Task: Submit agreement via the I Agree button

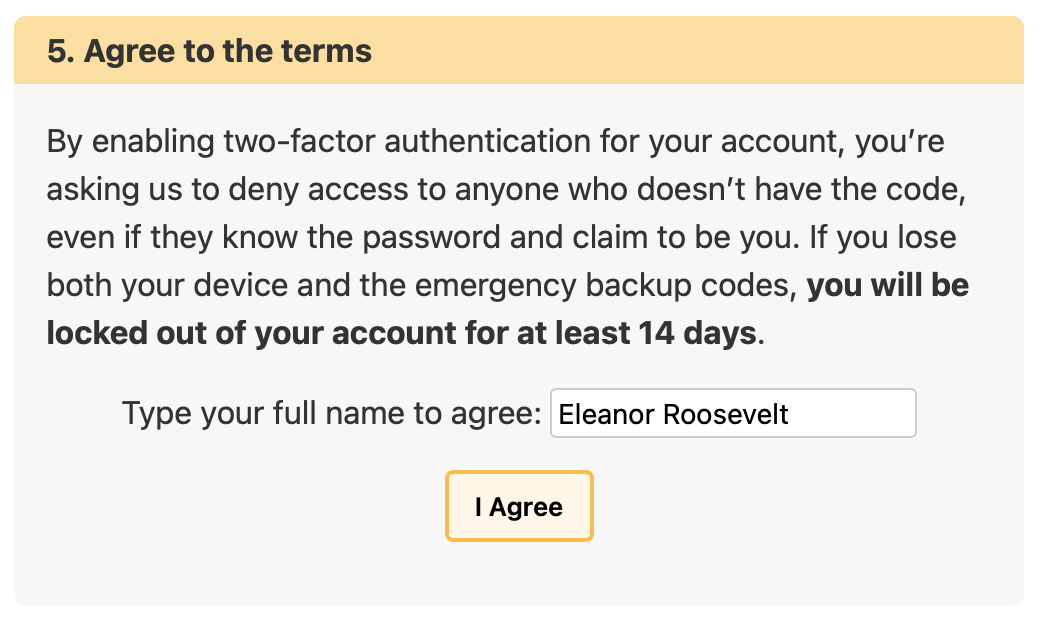Action: pyautogui.click(x=519, y=506)
